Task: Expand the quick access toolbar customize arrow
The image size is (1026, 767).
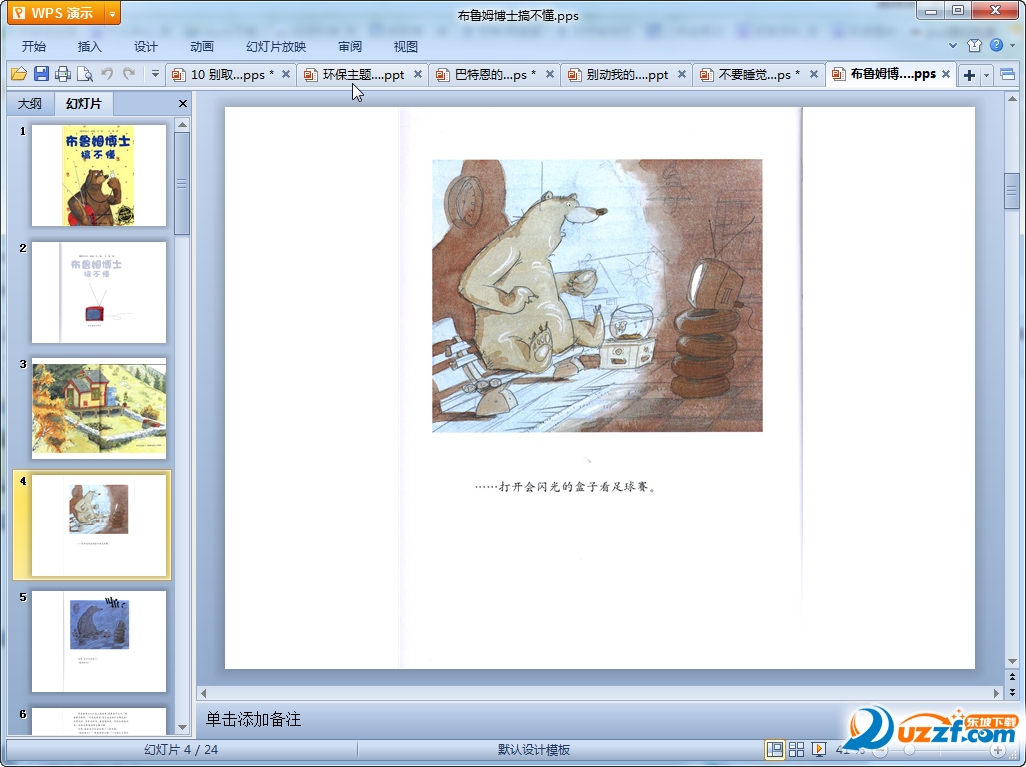Action: pyautogui.click(x=155, y=74)
